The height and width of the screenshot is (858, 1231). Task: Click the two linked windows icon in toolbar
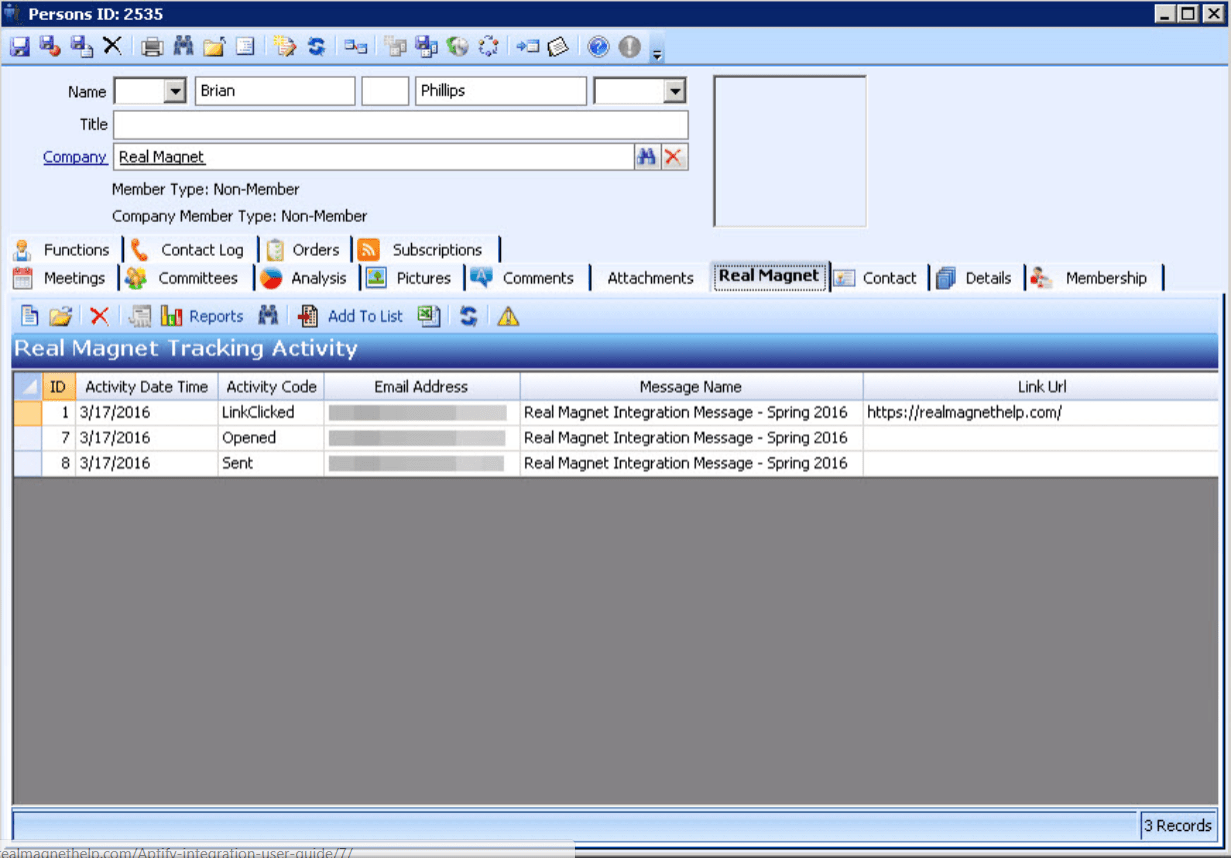pos(356,46)
